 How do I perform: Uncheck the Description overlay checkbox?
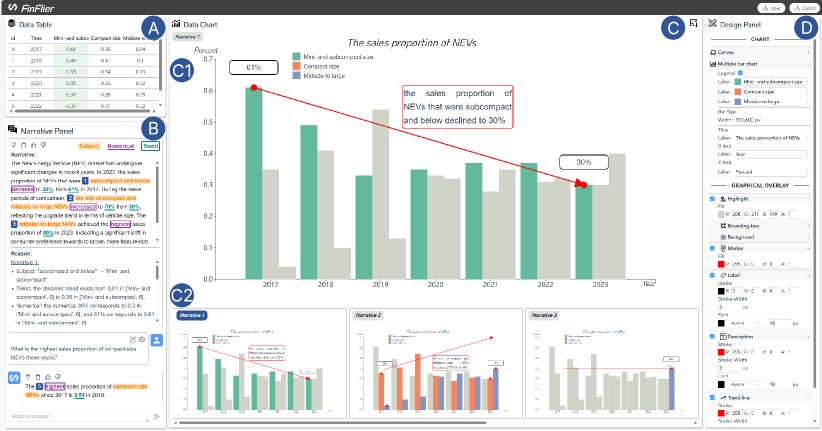[x=712, y=336]
